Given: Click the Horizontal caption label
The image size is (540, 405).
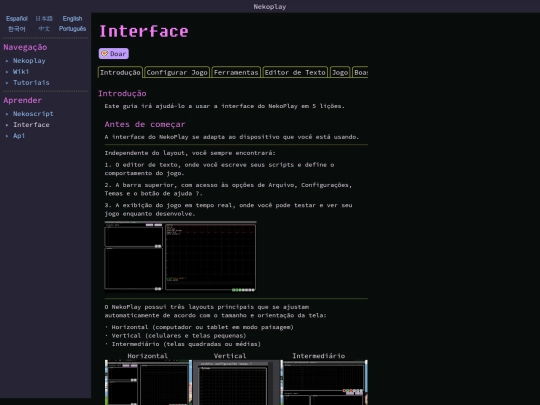Looking at the screenshot, I should coord(148,356).
